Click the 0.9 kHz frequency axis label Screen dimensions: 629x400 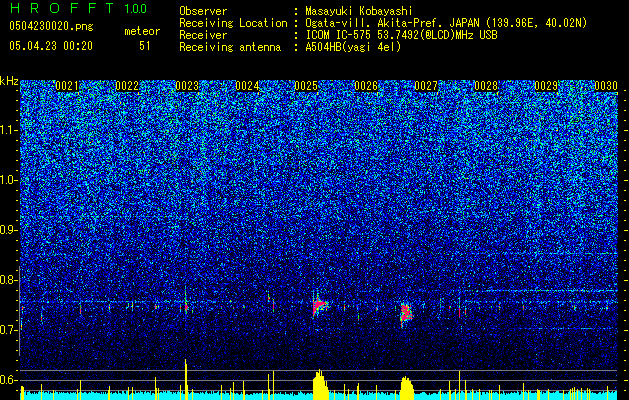coord(9,230)
